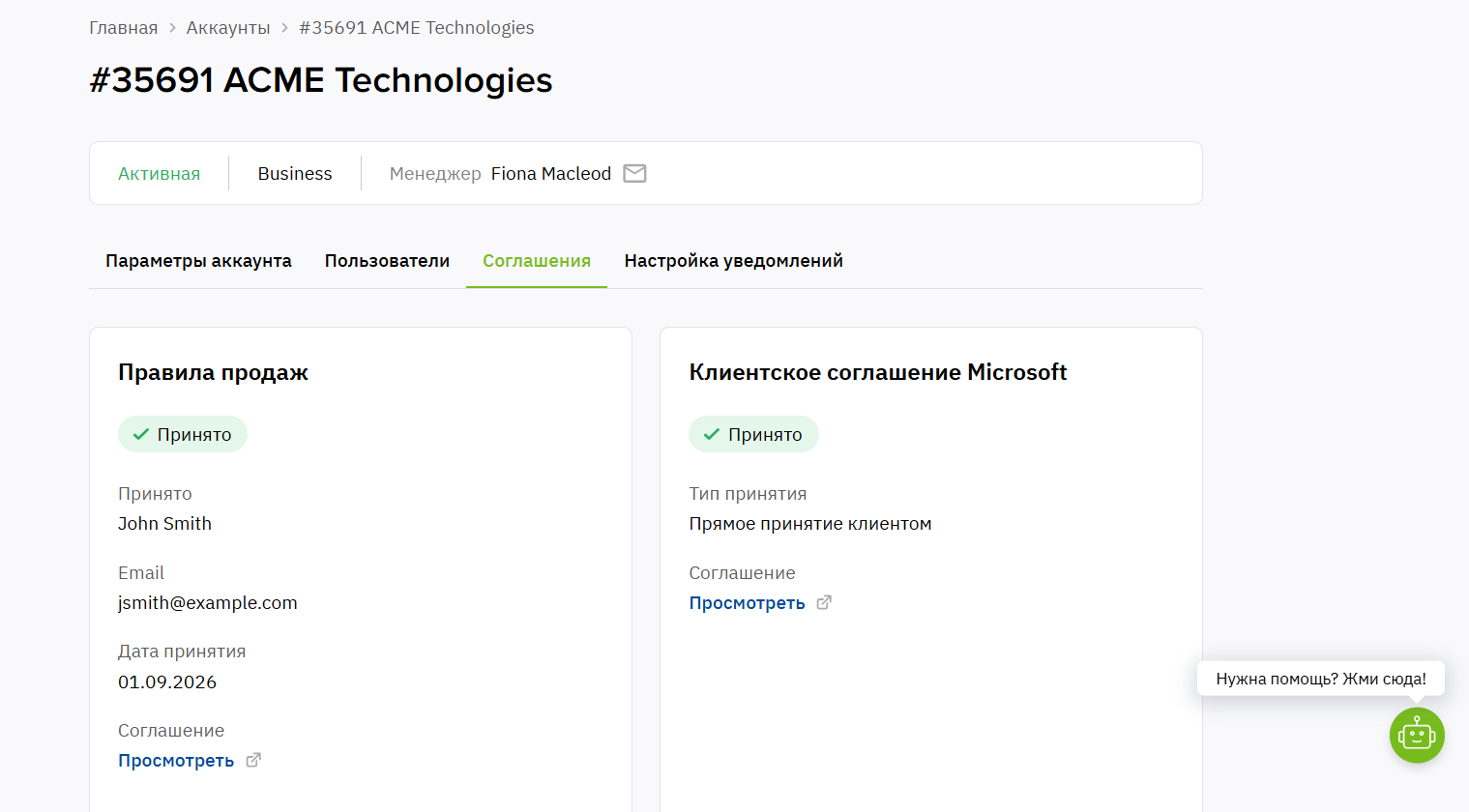Click 'Прямое принятие клиентом' text
The image size is (1469, 812).
810,524
